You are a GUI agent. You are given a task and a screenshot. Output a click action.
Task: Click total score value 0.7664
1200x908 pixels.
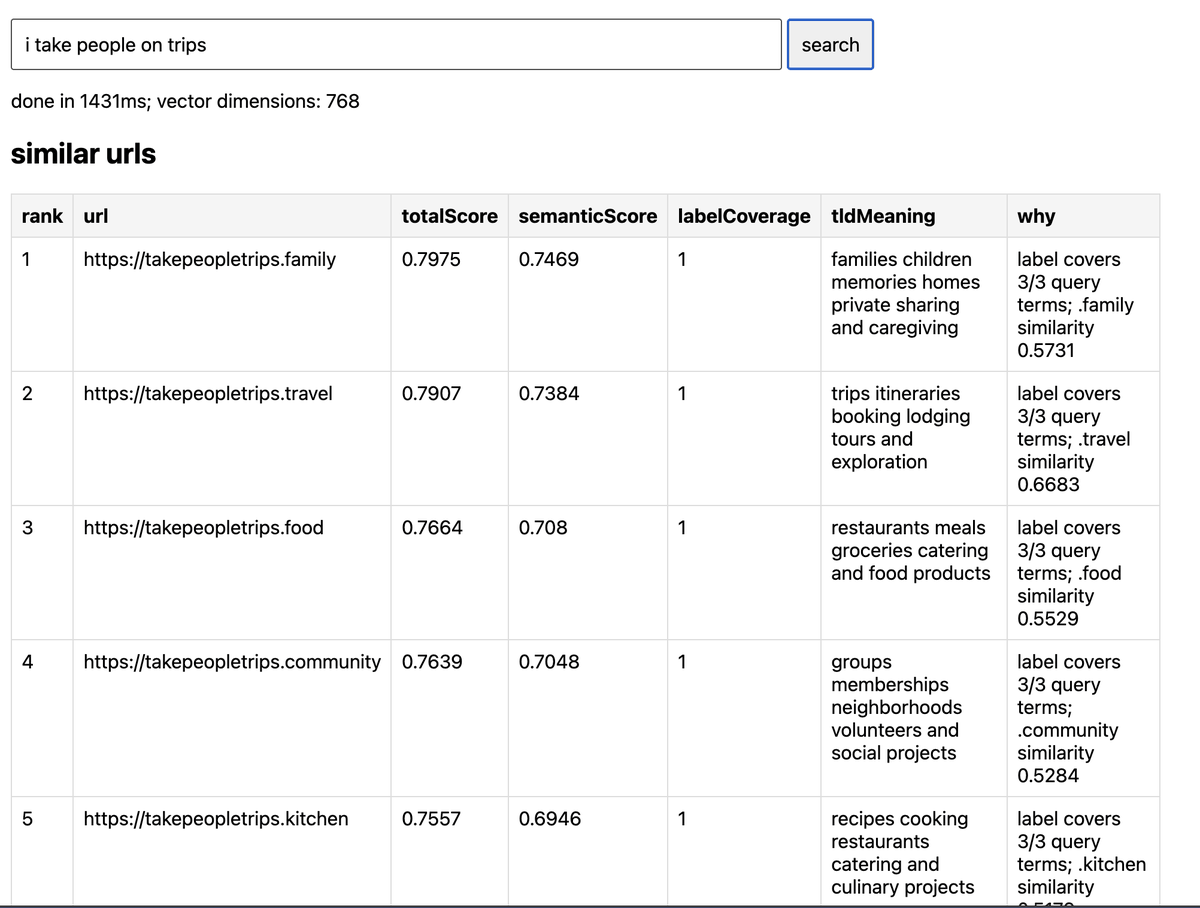pyautogui.click(x=432, y=528)
